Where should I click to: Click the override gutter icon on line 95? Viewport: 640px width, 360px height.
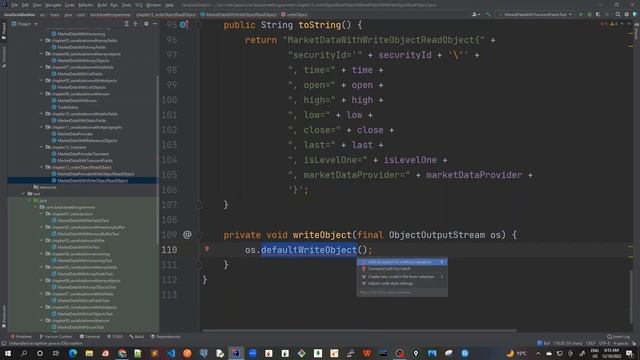pyautogui.click(x=183, y=25)
